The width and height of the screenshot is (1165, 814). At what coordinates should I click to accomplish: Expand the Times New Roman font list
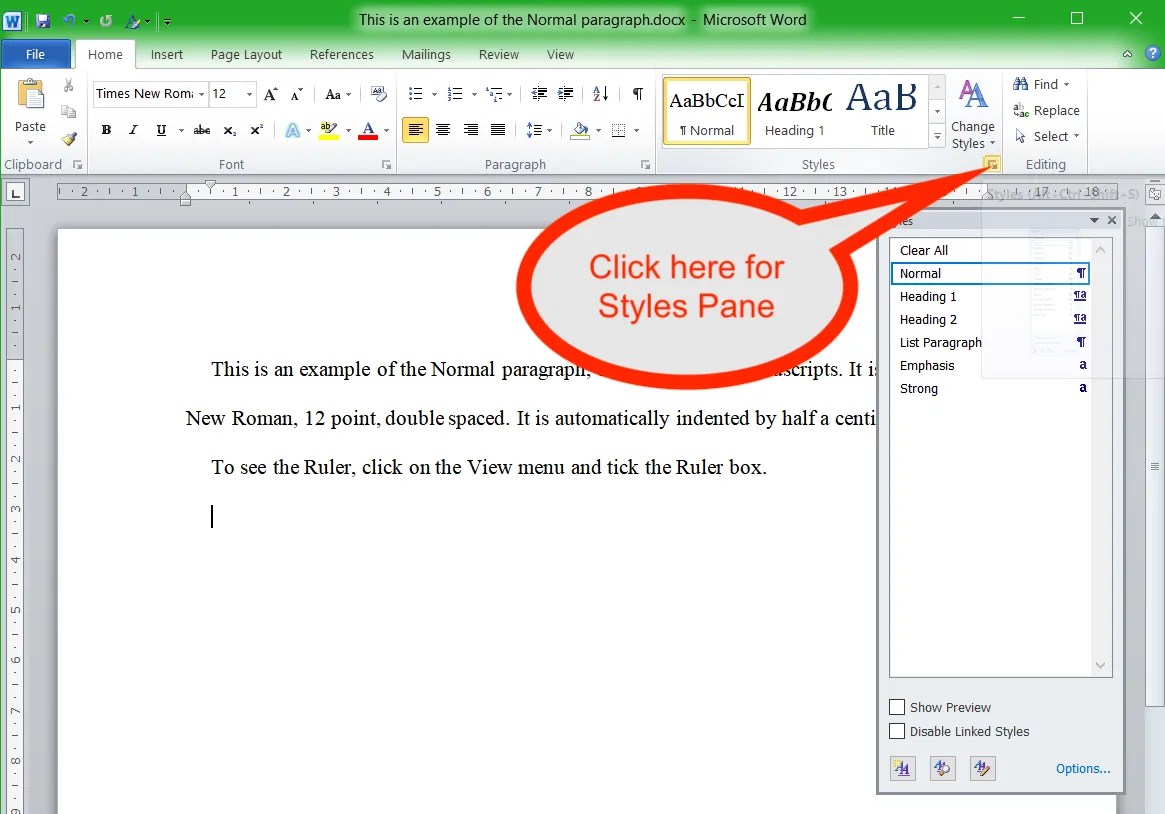click(x=201, y=94)
